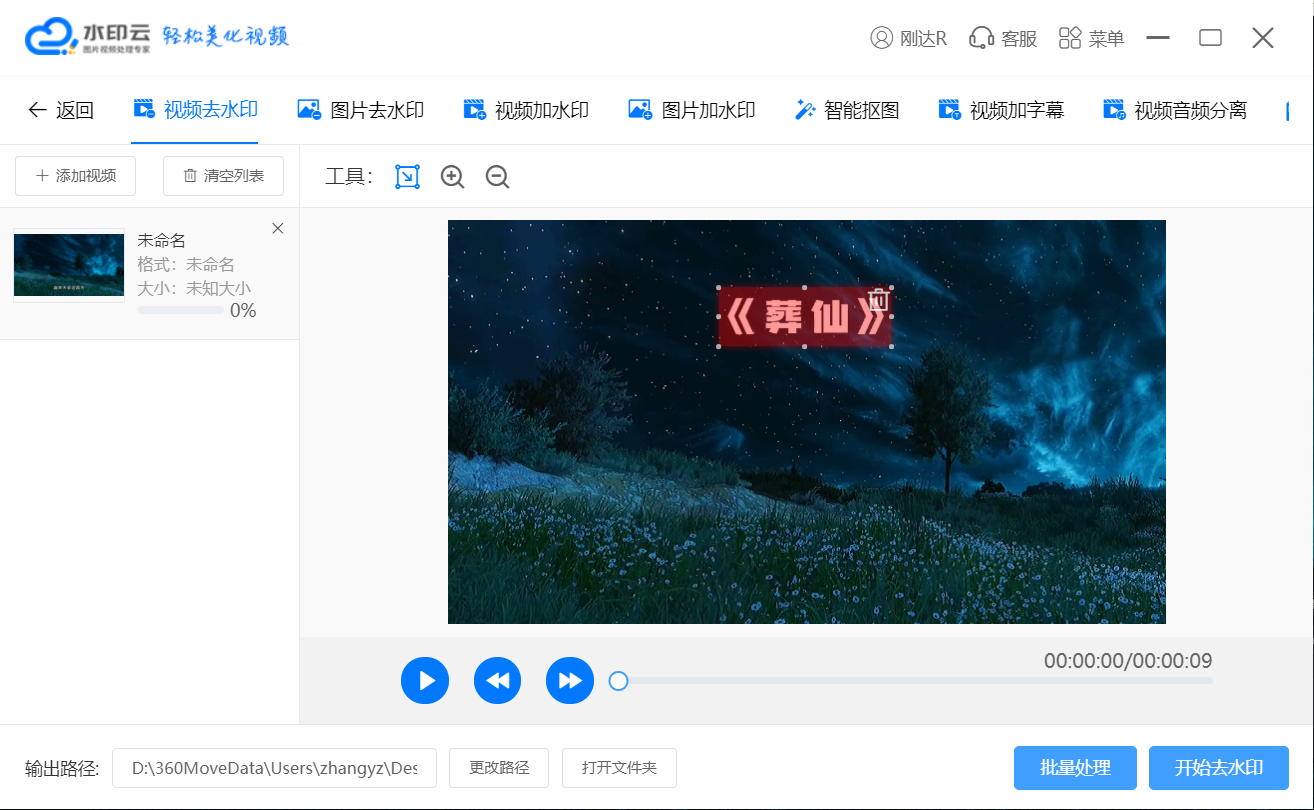Click the zoom out magnifier icon
Screen dimensions: 1314x810
coord(497,177)
